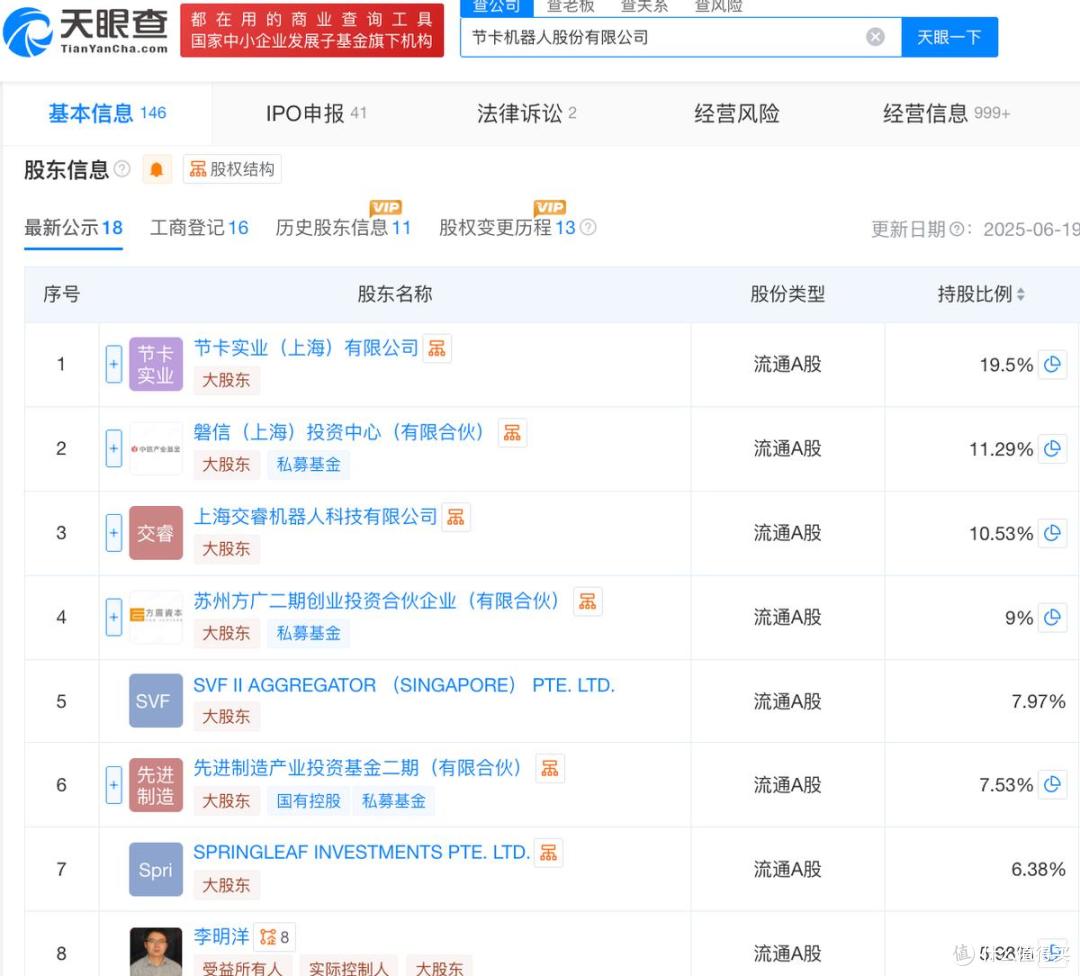
Task: Open the pie chart icon next to 11.29%
Action: (x=1052, y=449)
